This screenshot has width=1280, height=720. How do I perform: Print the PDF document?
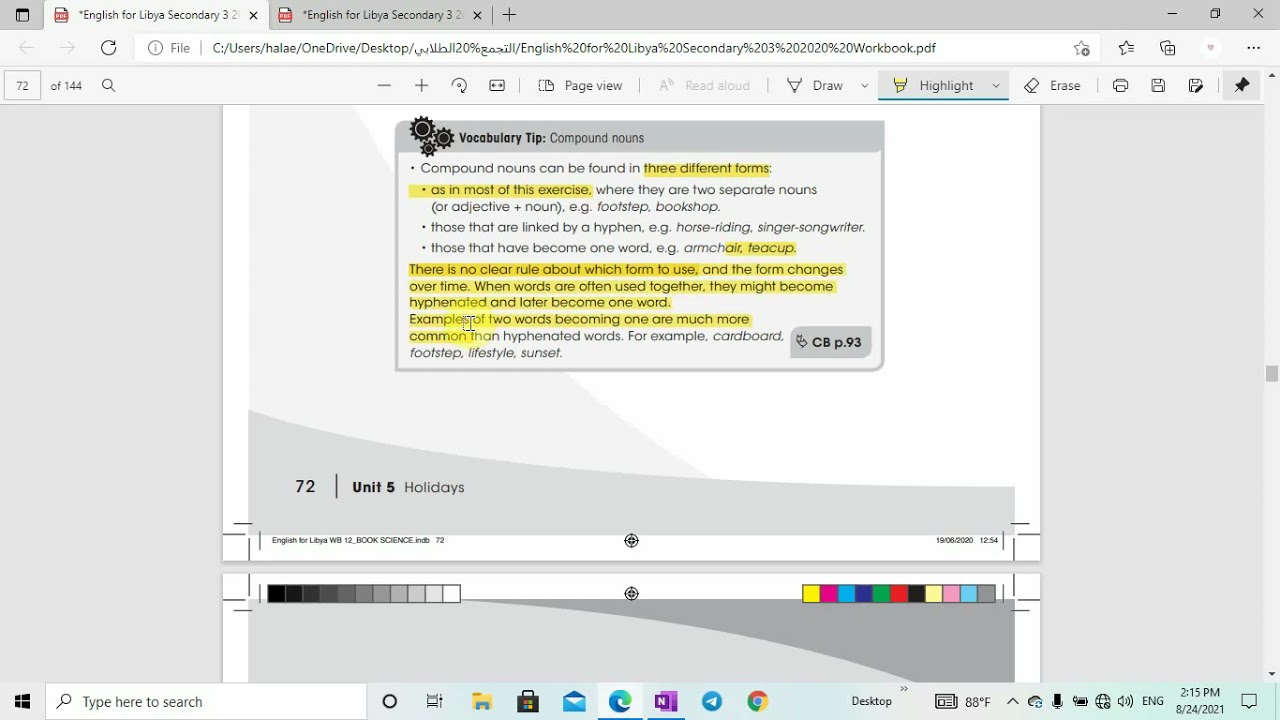click(1121, 86)
